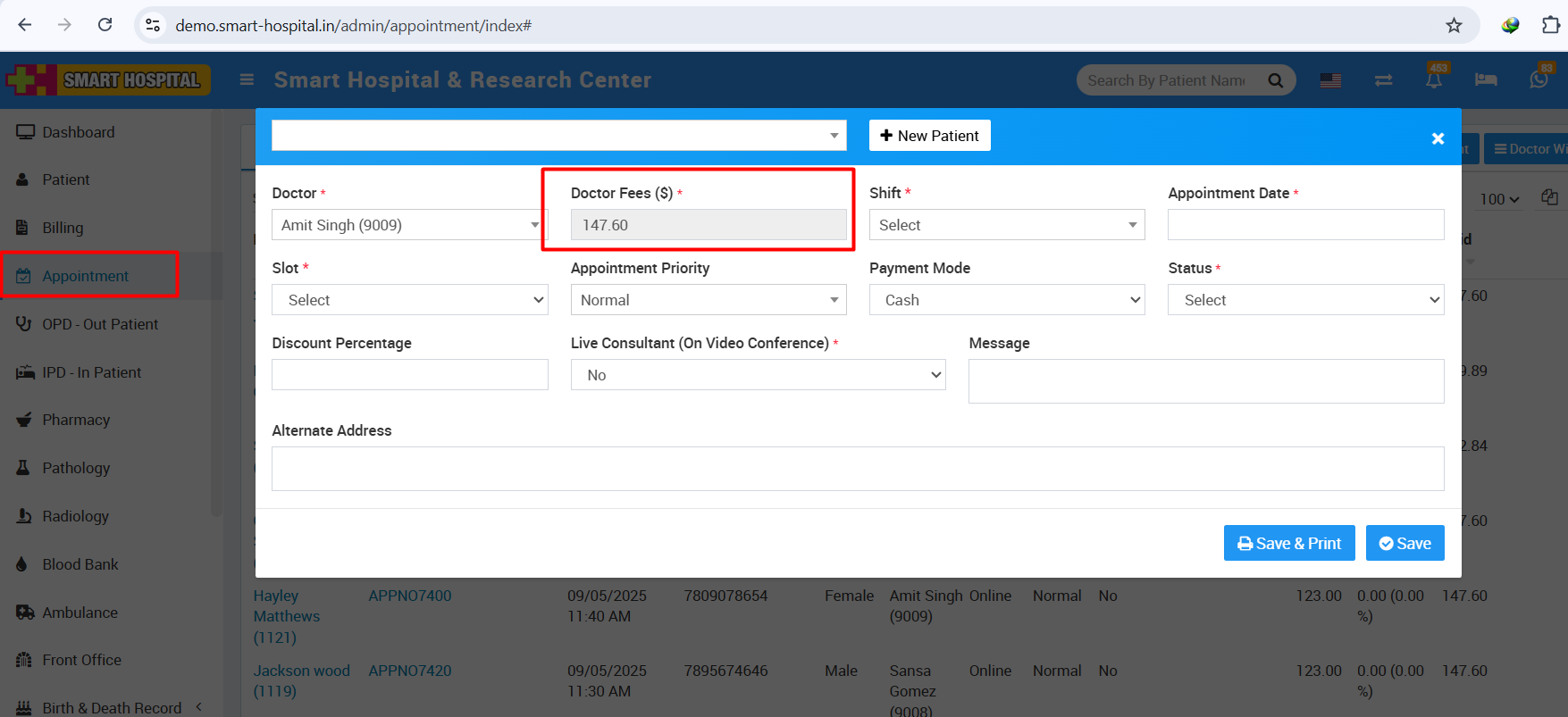
Task: Open site information icon in address bar
Action: click(x=153, y=25)
